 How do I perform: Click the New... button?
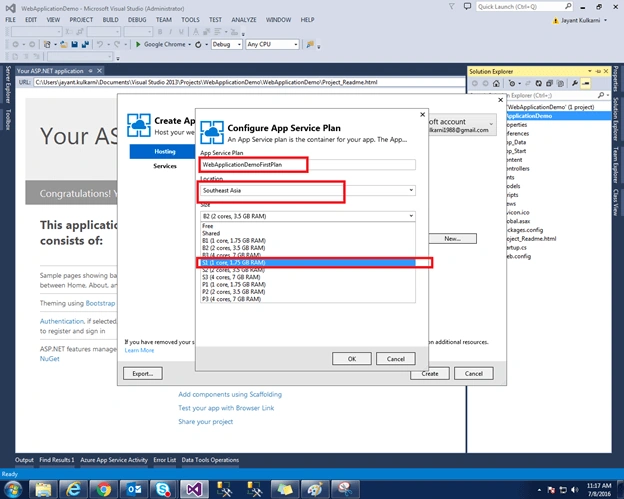[x=452, y=239]
